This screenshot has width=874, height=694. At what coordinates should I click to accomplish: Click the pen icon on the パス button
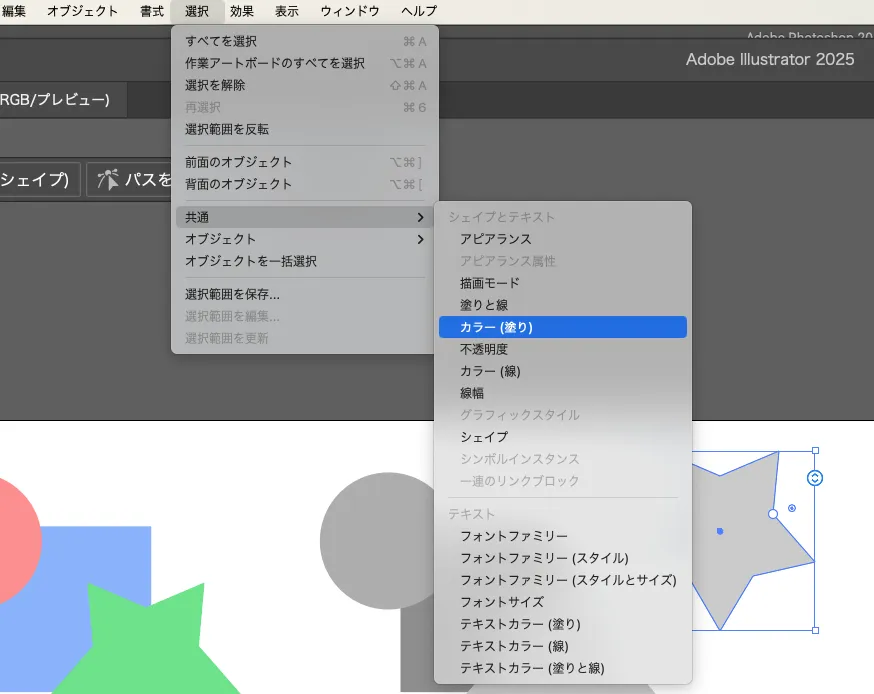pyautogui.click(x=107, y=180)
